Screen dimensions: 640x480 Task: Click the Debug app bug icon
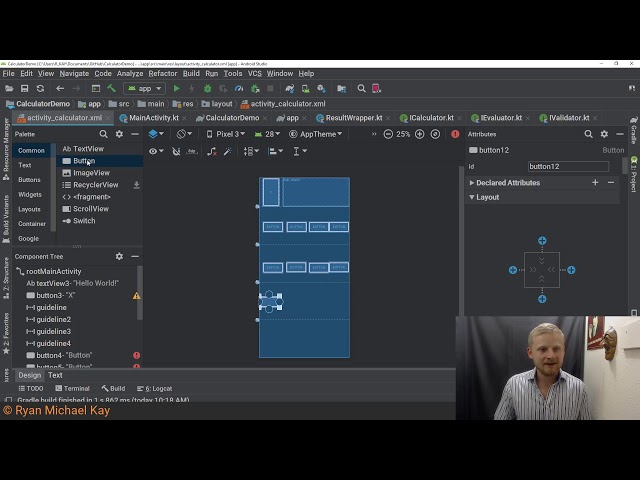[x=207, y=89]
